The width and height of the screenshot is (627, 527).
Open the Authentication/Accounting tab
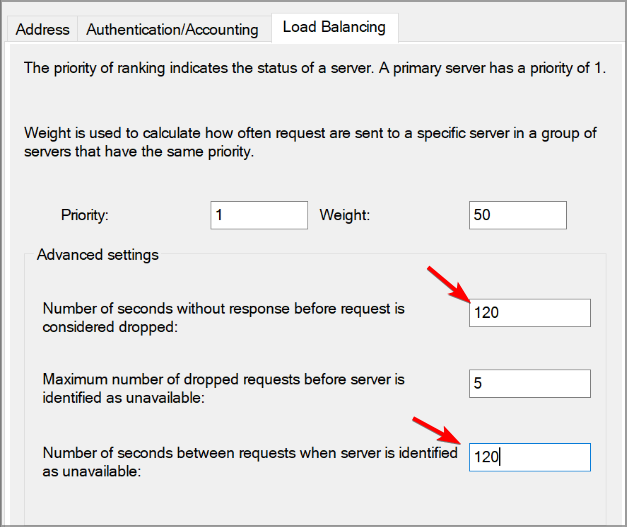pyautogui.click(x=172, y=30)
